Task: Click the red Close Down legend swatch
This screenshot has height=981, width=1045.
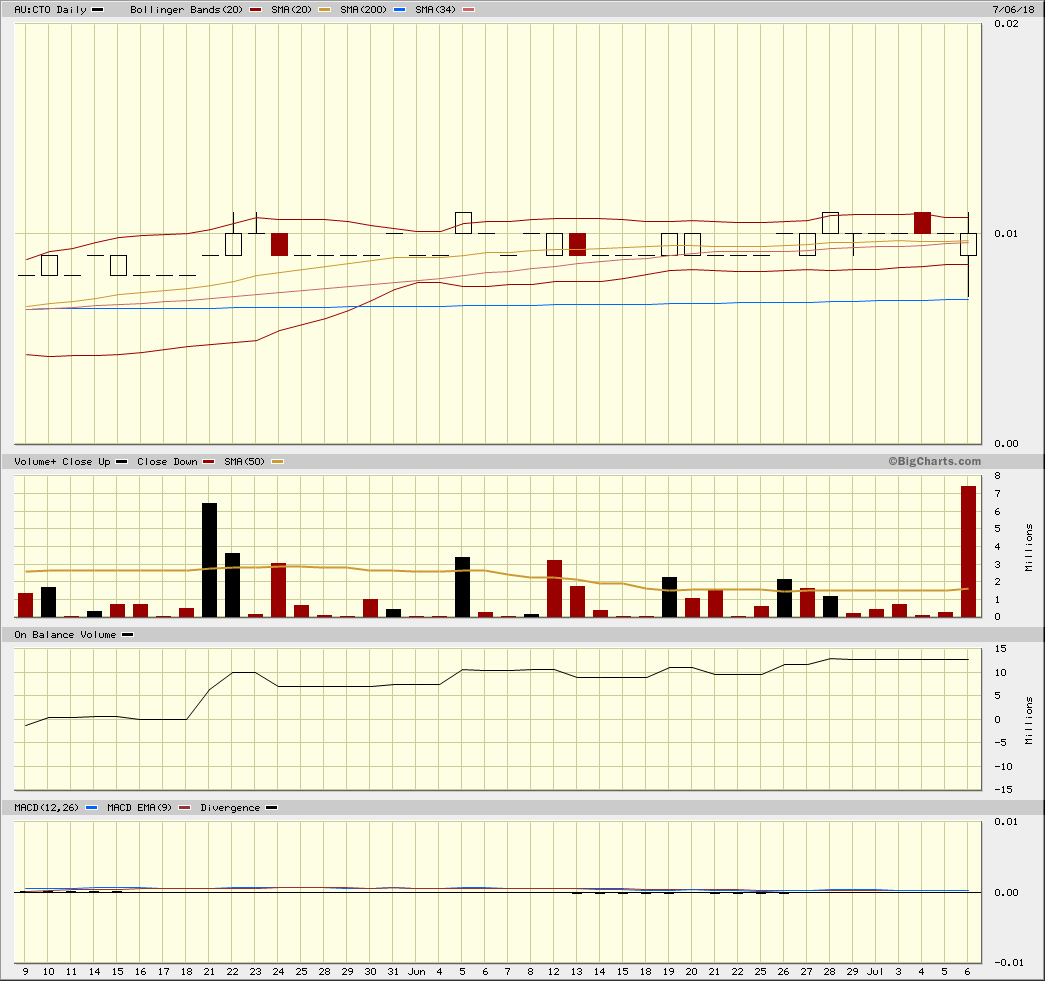Action: 209,462
